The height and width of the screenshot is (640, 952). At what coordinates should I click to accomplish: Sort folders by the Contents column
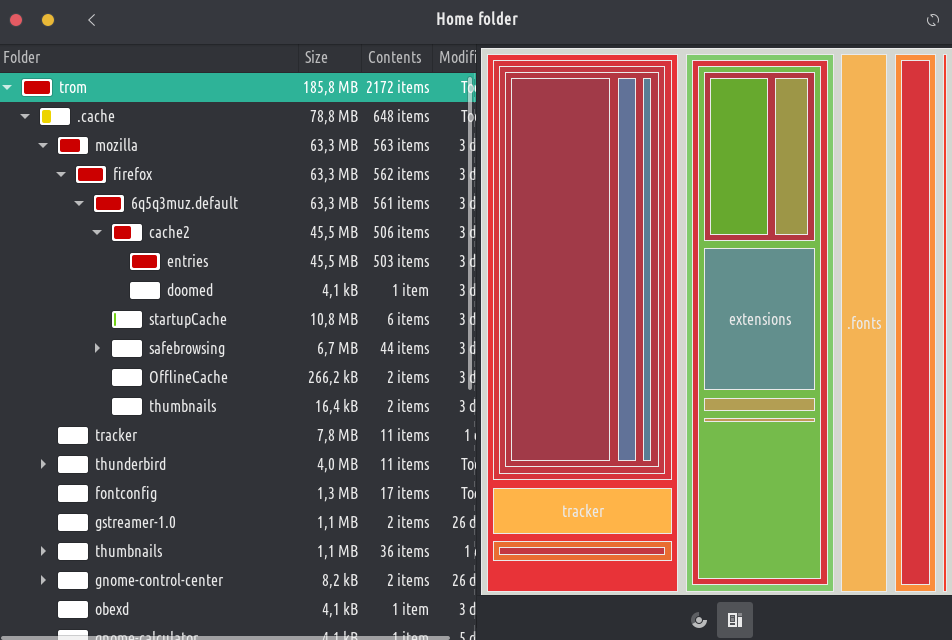(394, 57)
